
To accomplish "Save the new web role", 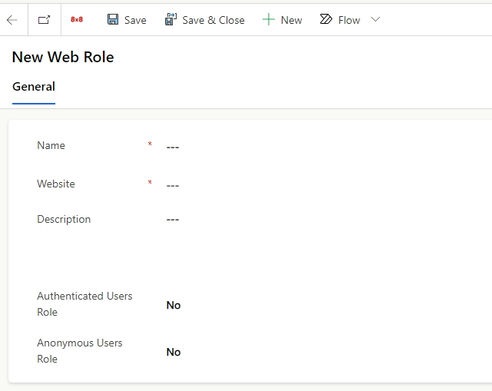I will [x=126, y=20].
